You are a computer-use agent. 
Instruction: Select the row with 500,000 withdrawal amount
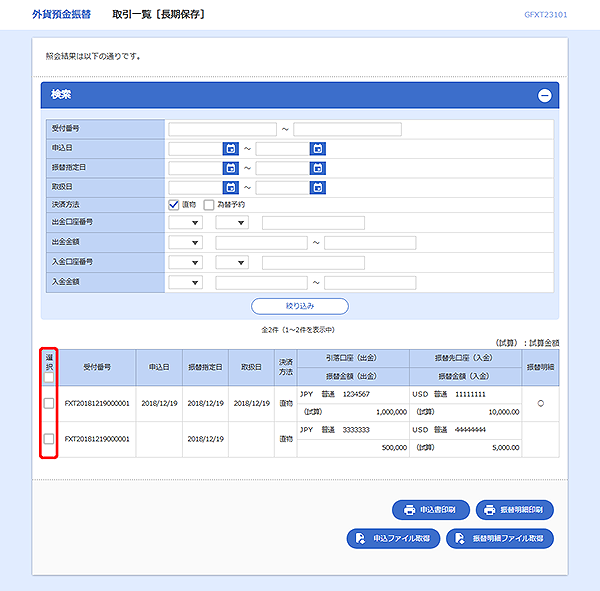pos(49,439)
